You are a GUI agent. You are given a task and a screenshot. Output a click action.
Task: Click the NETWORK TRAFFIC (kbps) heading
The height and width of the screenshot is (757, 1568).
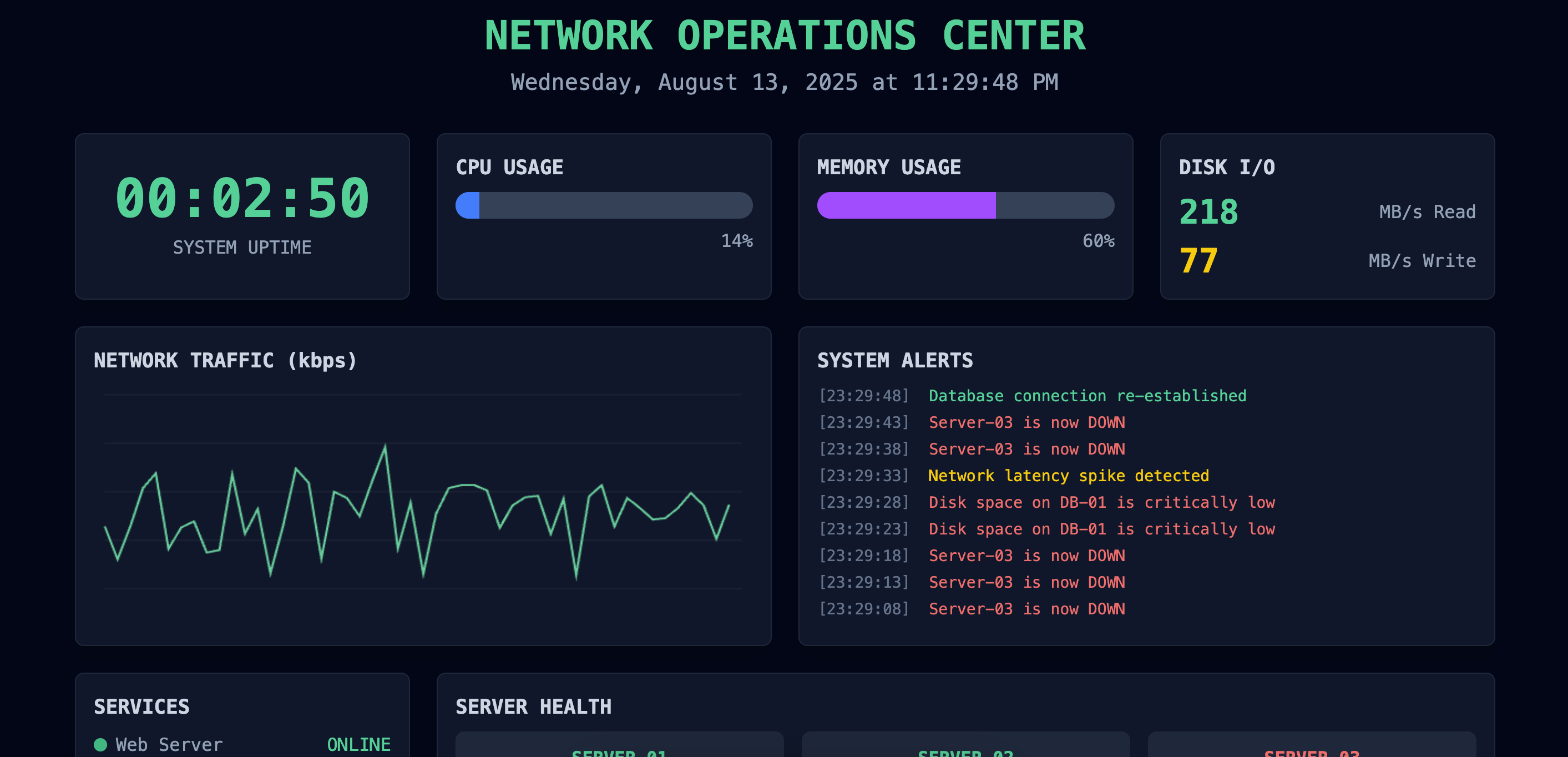(225, 360)
